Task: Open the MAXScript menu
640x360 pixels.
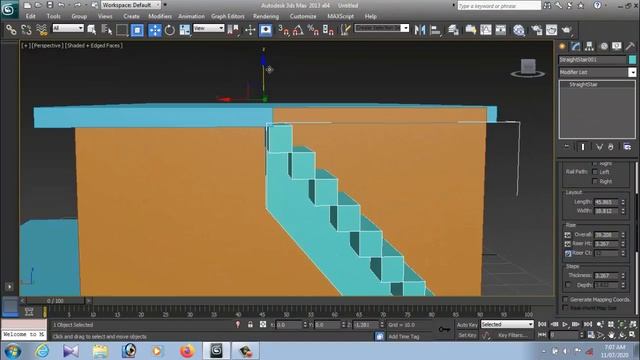Action: tap(340, 16)
